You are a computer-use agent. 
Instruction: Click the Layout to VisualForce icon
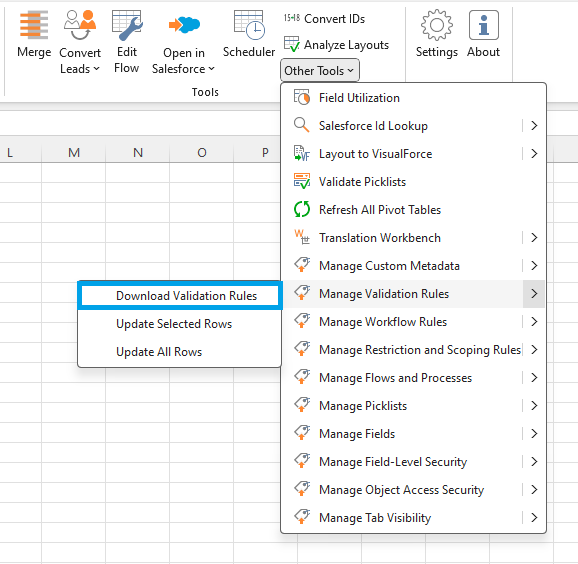302,153
